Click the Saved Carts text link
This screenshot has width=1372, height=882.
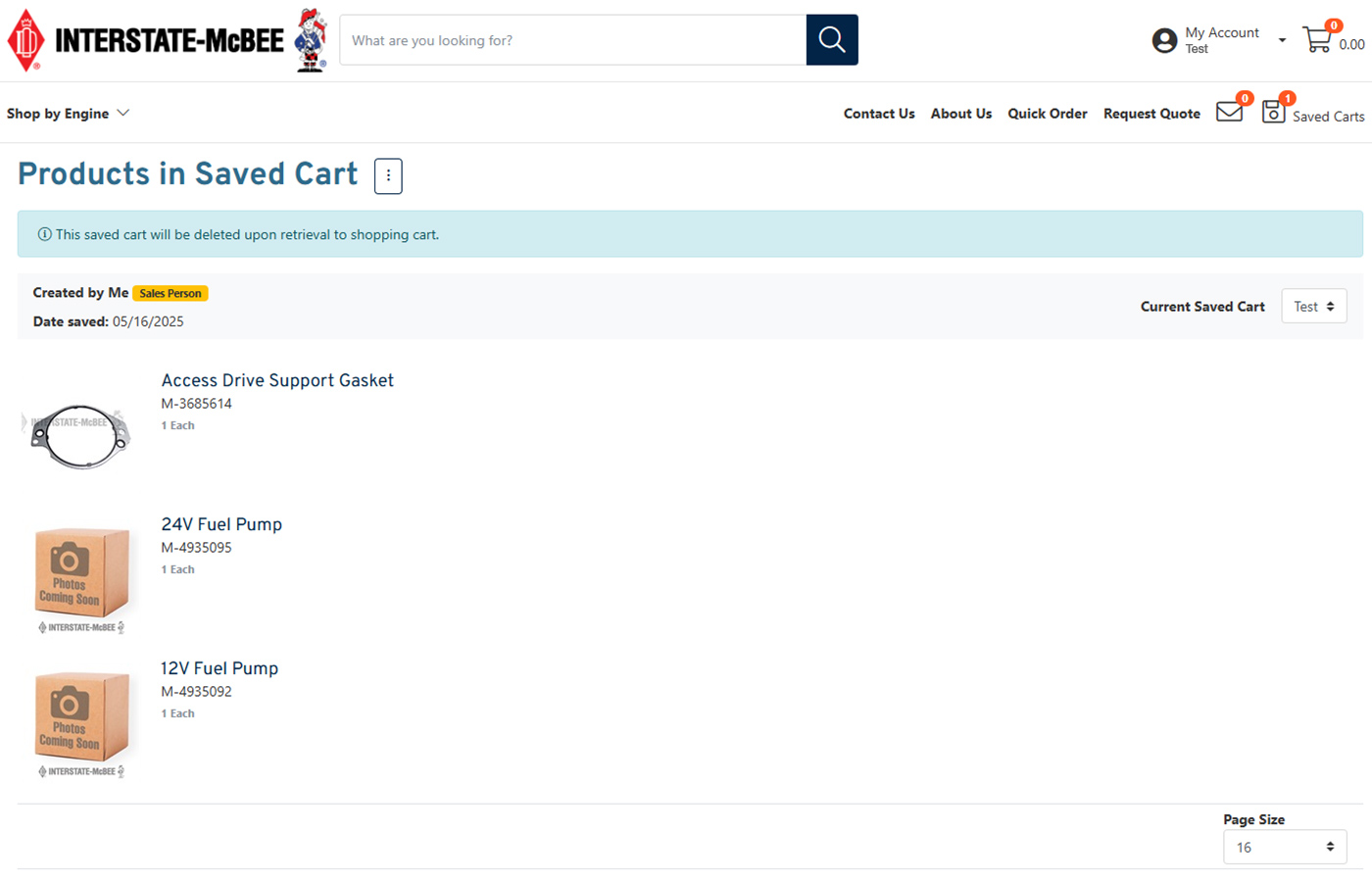[1328, 117]
